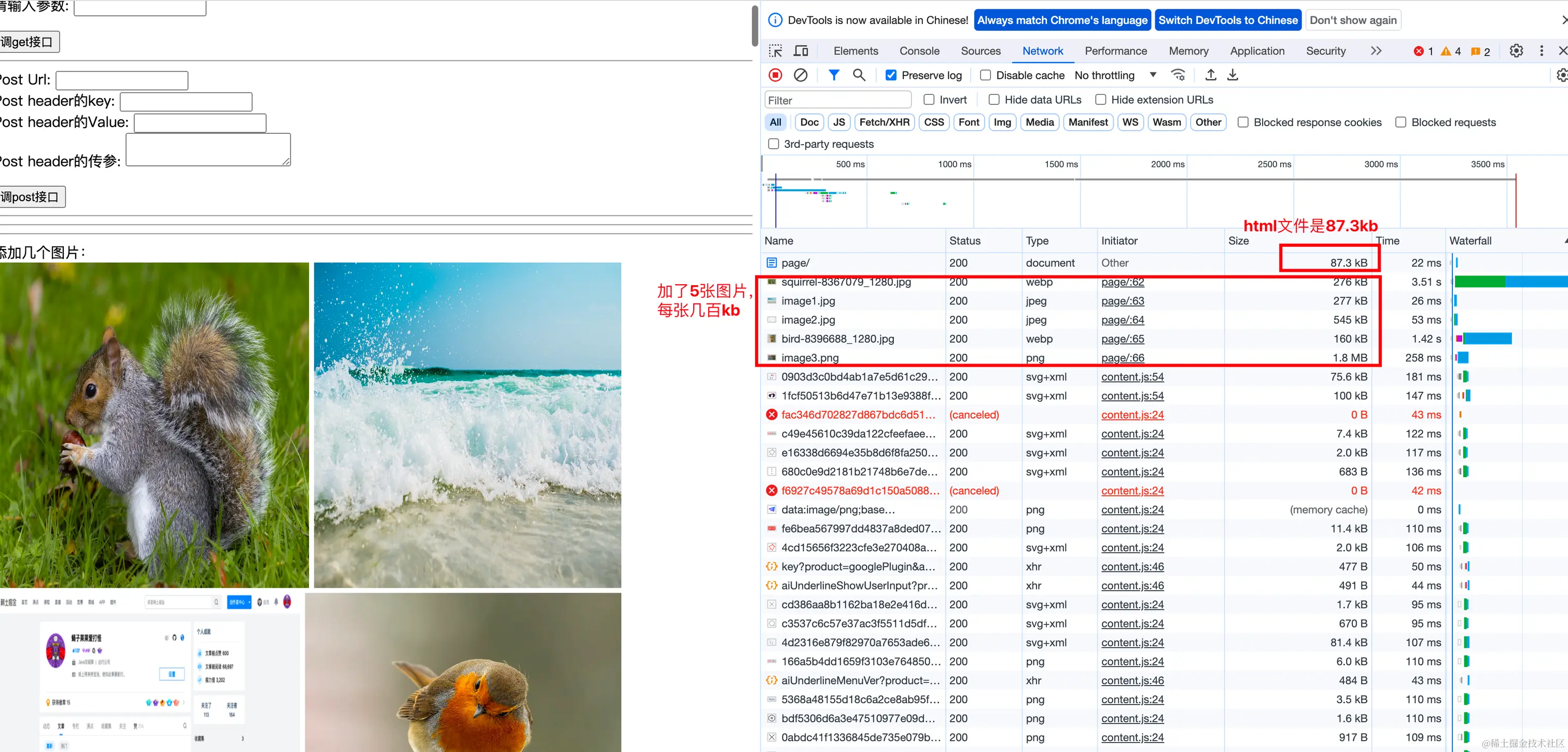Click the key?product=googlePlugin xhr icon
The width and height of the screenshot is (1568, 752).
click(772, 567)
